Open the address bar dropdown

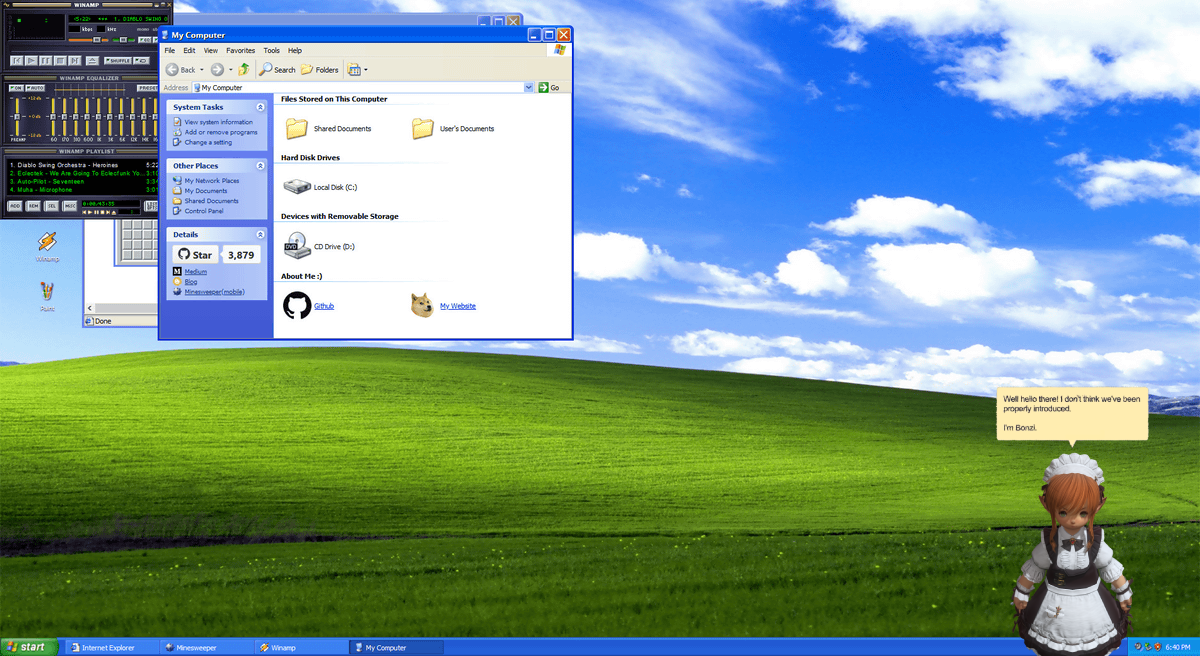point(529,88)
